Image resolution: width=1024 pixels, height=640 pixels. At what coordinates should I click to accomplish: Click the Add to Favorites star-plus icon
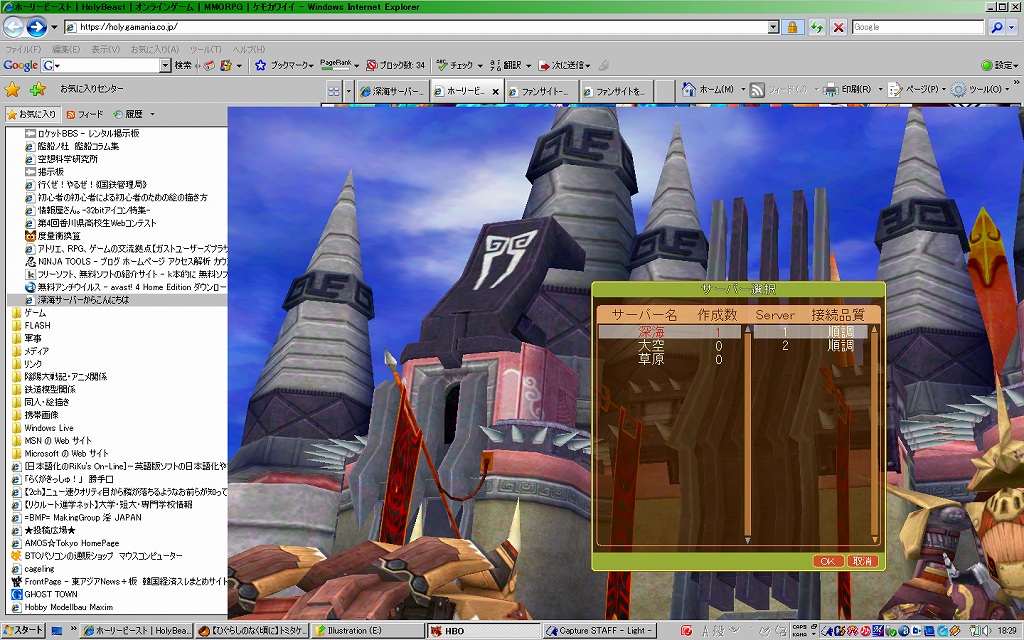click(38, 89)
